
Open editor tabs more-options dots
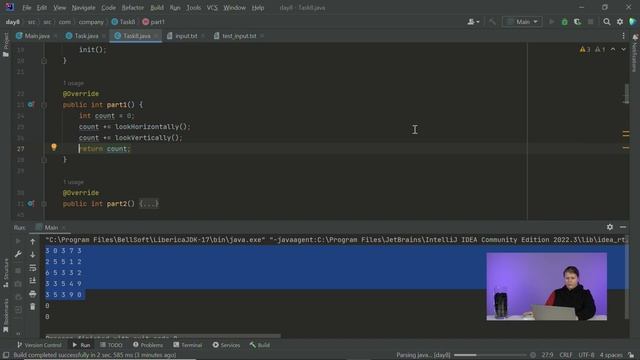[623, 36]
